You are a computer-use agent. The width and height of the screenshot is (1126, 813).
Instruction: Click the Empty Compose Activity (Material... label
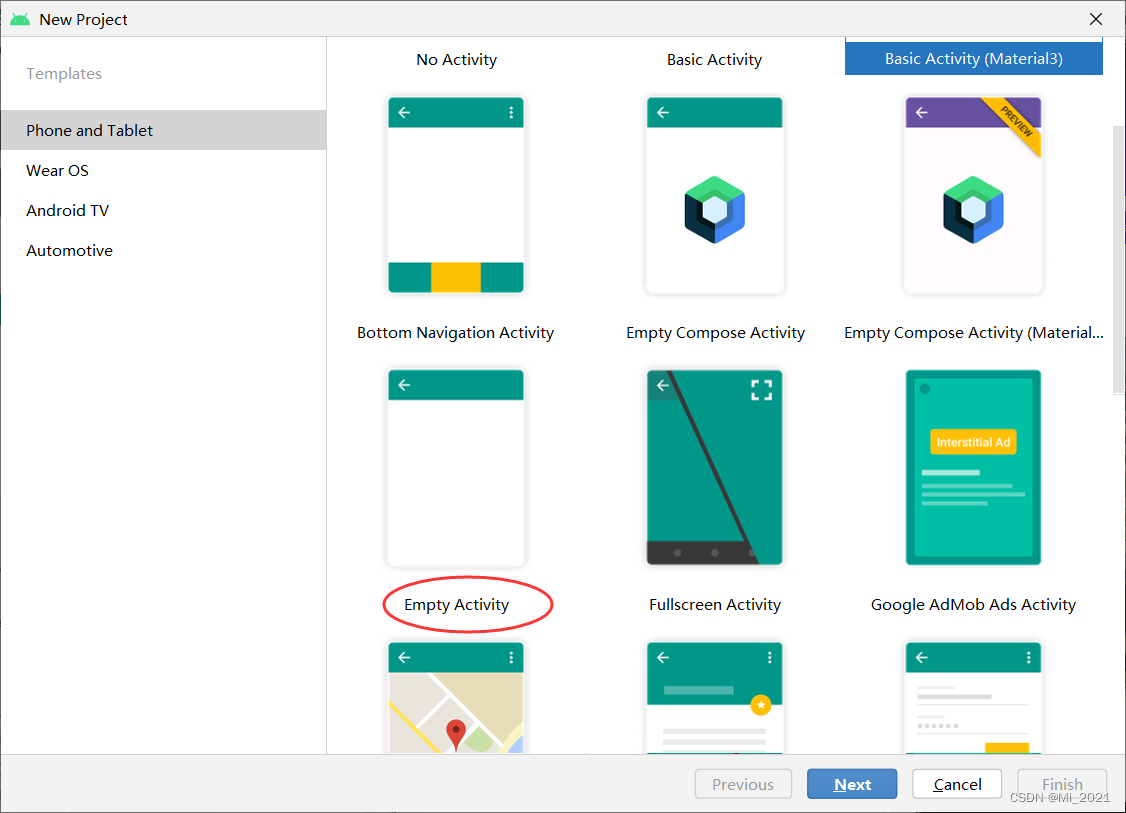tap(974, 333)
